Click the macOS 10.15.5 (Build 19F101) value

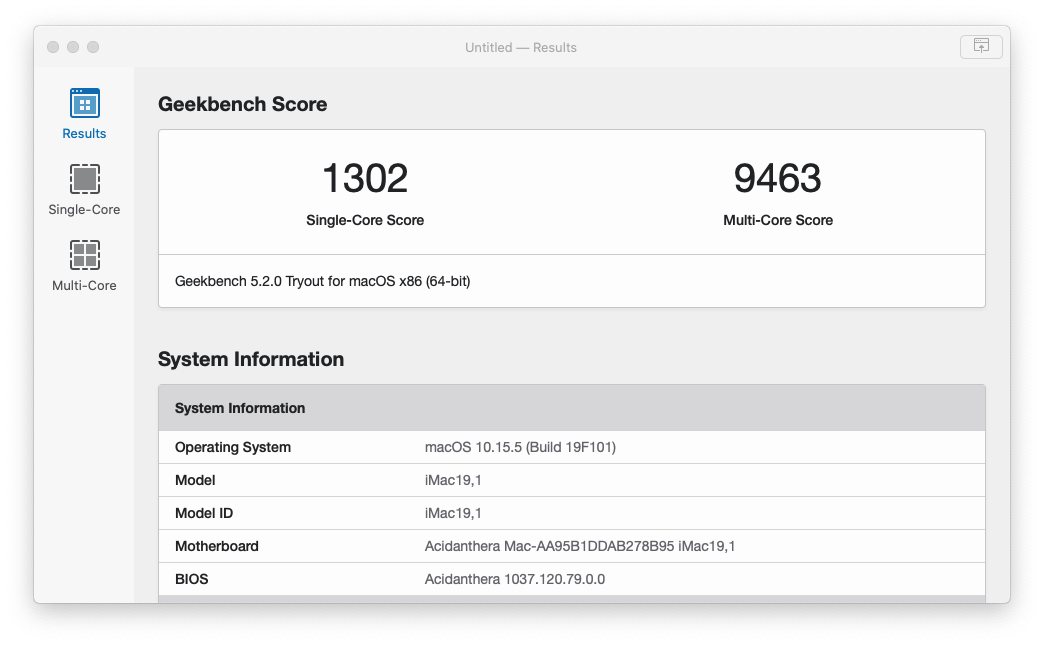coord(520,447)
